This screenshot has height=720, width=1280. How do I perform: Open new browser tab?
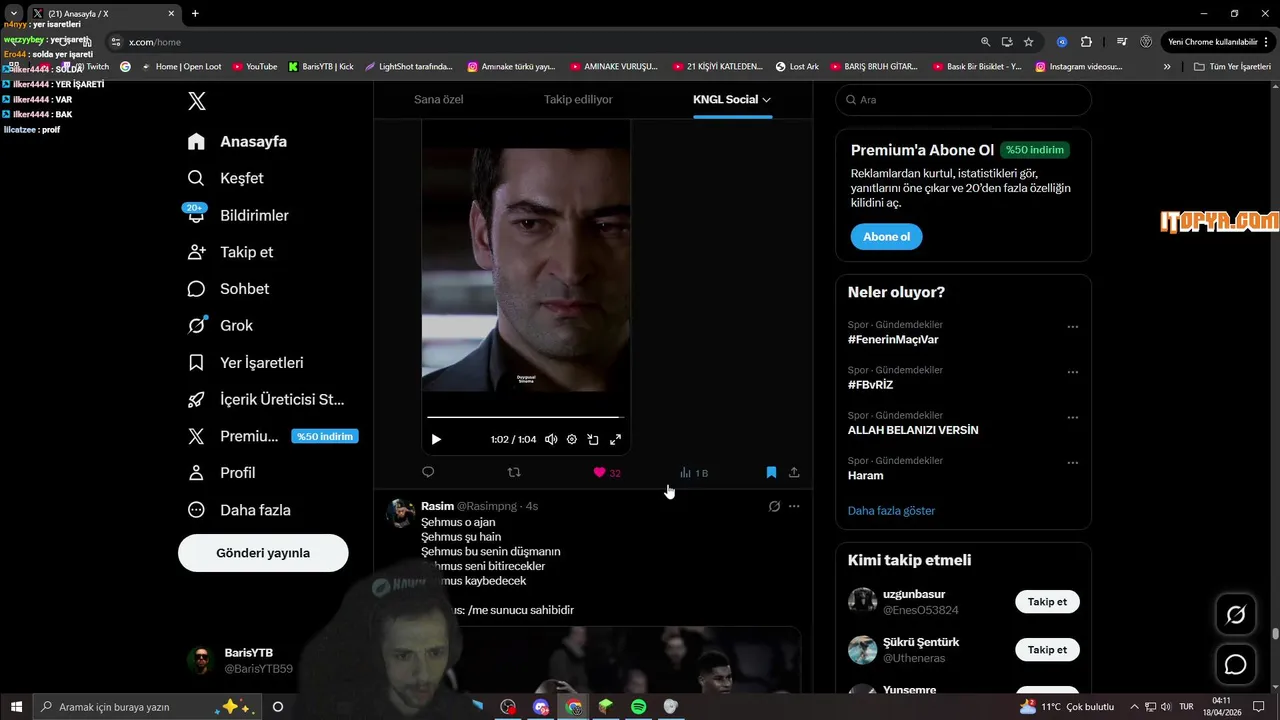tap(195, 14)
